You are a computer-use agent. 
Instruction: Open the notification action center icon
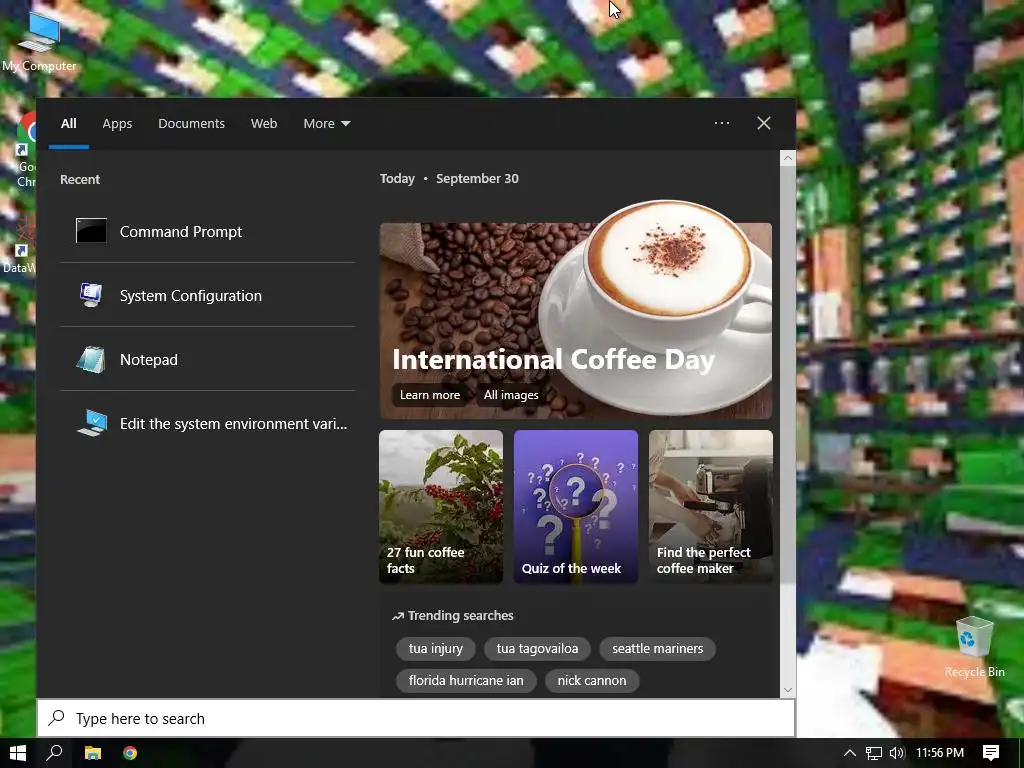point(991,753)
